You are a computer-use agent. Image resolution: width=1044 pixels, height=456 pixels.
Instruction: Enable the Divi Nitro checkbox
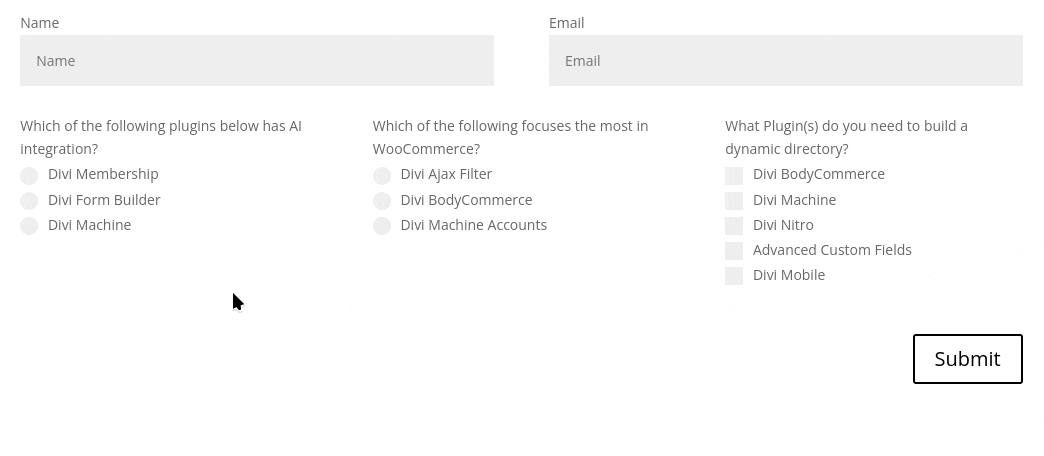(734, 226)
